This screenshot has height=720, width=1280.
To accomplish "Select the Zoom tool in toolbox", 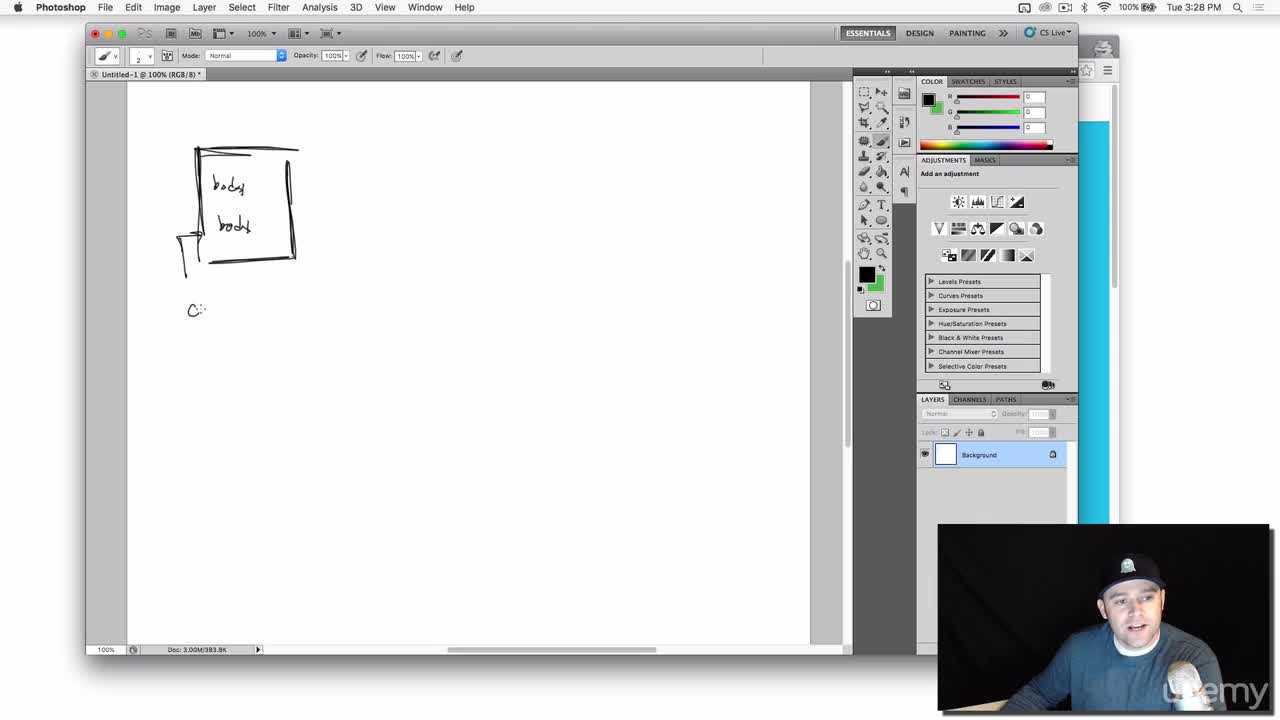I will [x=881, y=253].
